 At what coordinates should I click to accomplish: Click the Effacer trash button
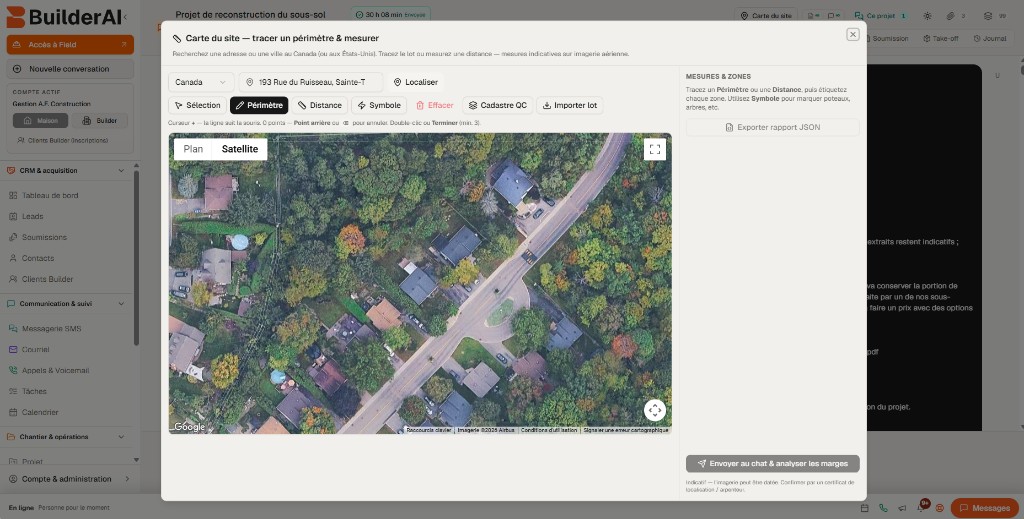tap(434, 105)
